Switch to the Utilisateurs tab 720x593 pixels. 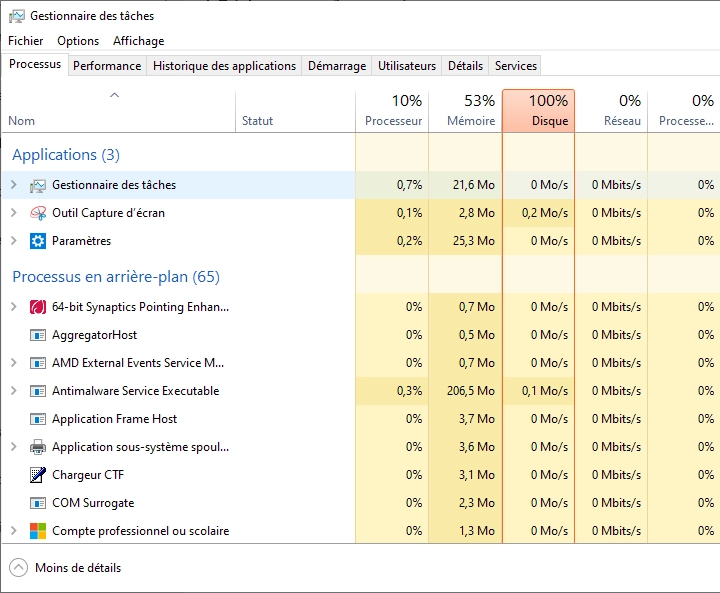pyautogui.click(x=407, y=66)
